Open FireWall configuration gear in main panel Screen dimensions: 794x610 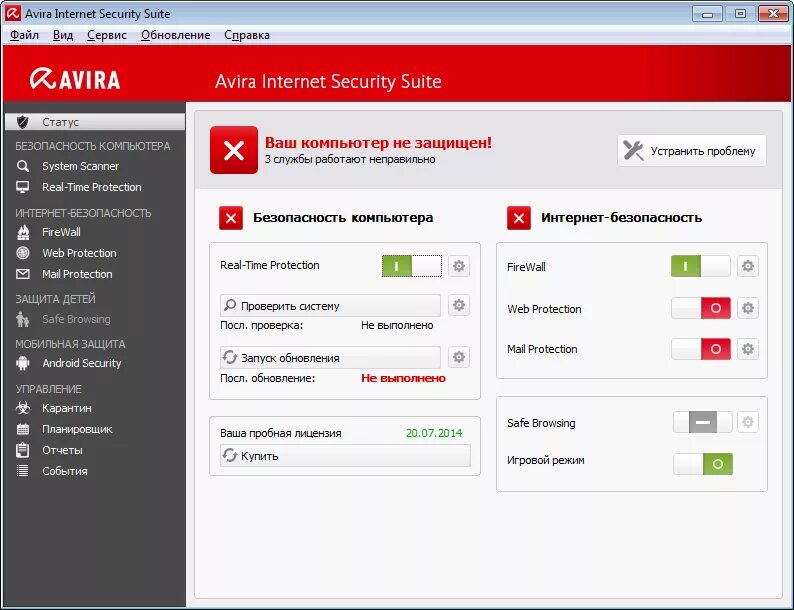pos(748,266)
